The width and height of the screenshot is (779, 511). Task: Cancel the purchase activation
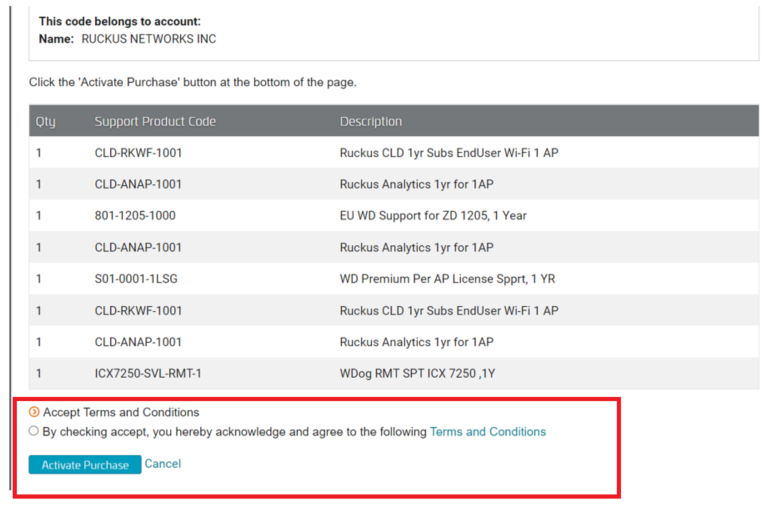point(162,464)
